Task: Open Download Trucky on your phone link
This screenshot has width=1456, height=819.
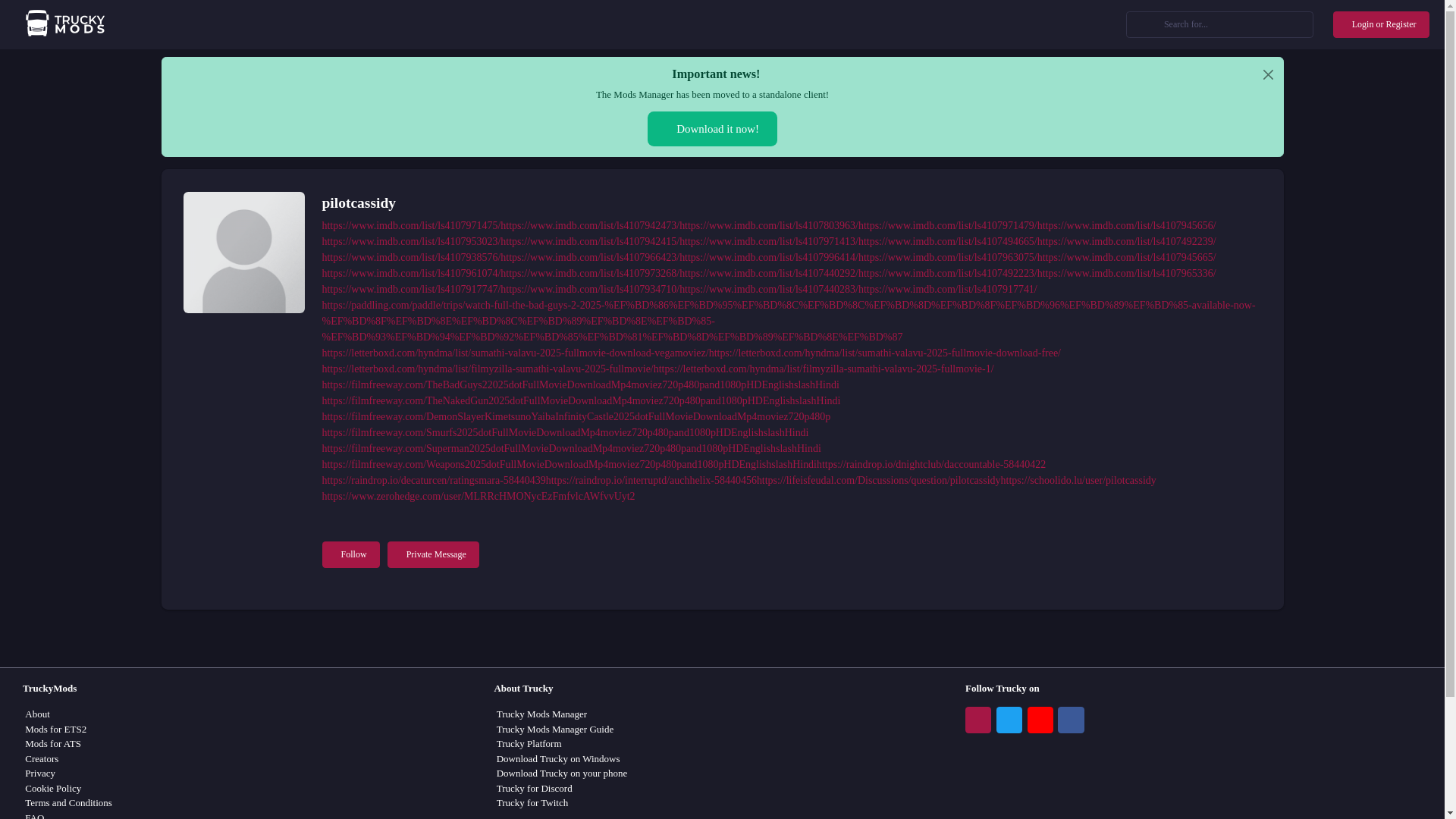Action: coord(562,773)
